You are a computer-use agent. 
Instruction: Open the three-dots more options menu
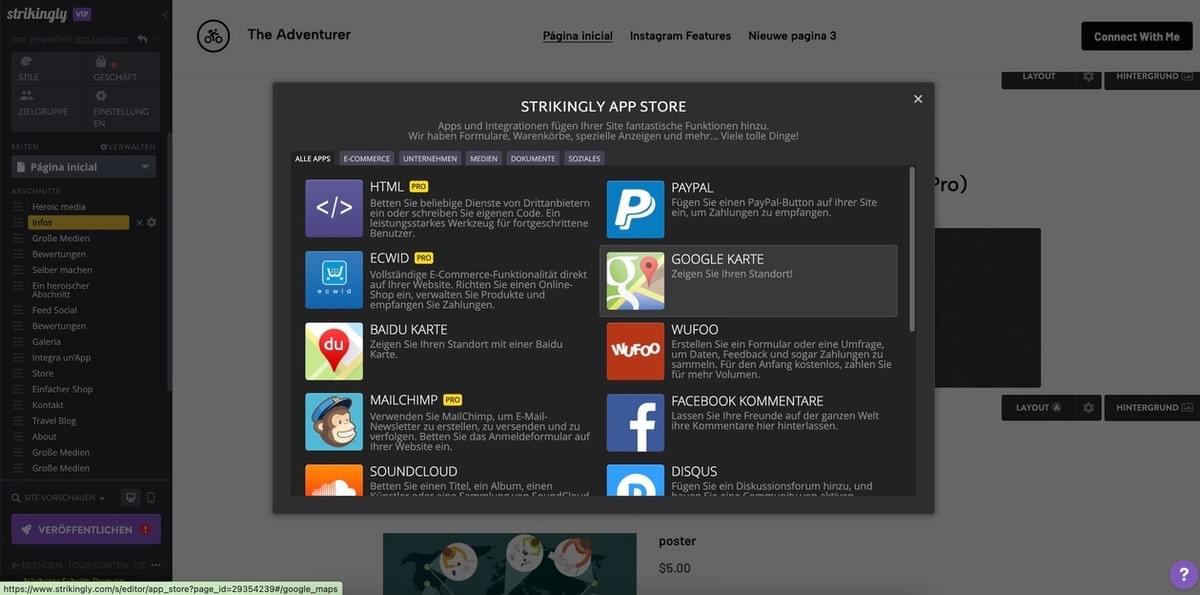click(156, 565)
